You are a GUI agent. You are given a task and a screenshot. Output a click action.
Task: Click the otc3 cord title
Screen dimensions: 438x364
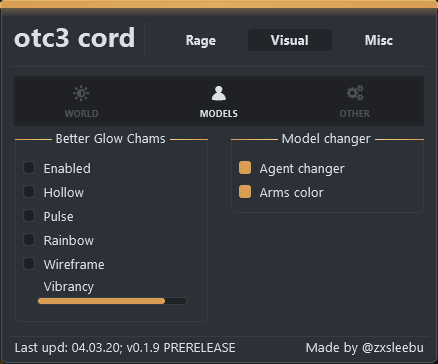(75, 38)
